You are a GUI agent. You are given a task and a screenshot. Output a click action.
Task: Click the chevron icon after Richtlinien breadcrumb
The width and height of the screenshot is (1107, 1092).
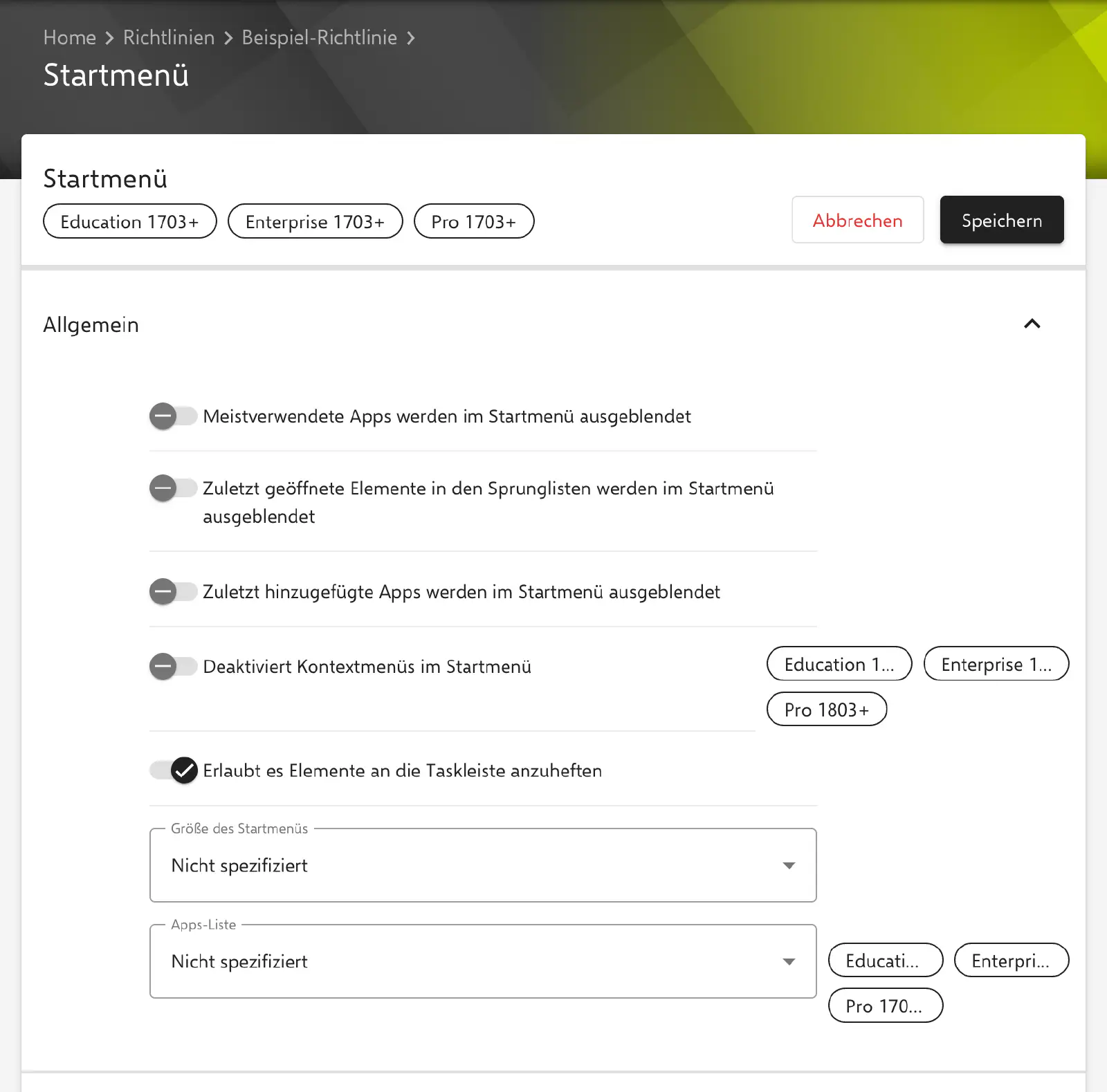228,38
